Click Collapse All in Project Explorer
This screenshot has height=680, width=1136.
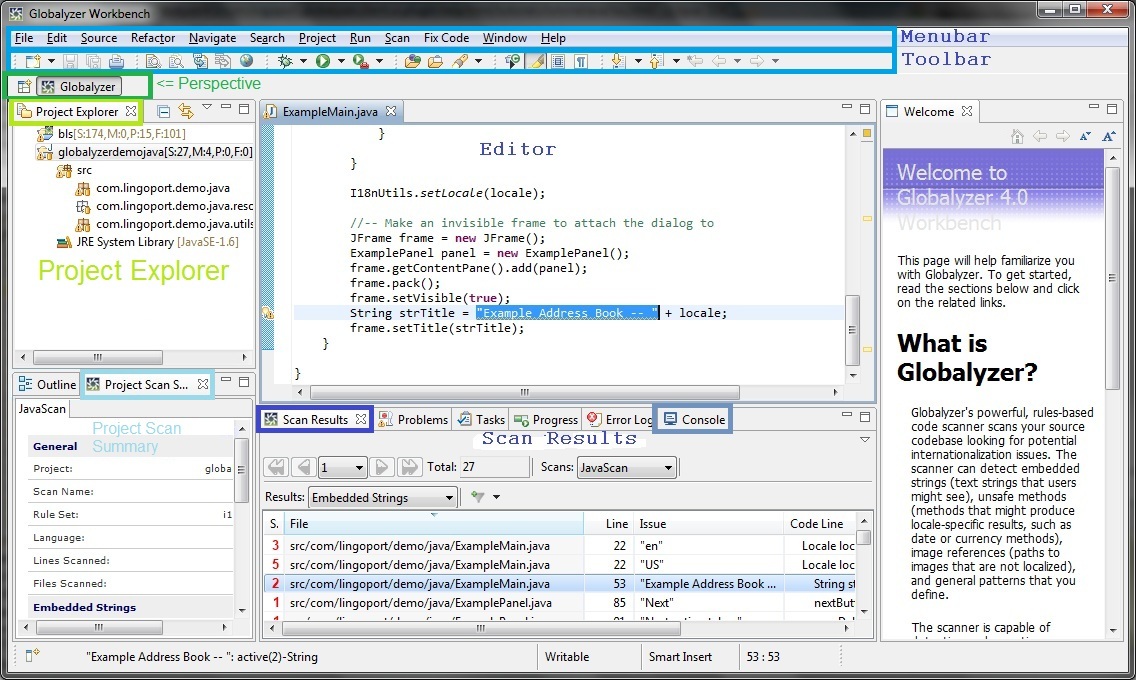164,110
